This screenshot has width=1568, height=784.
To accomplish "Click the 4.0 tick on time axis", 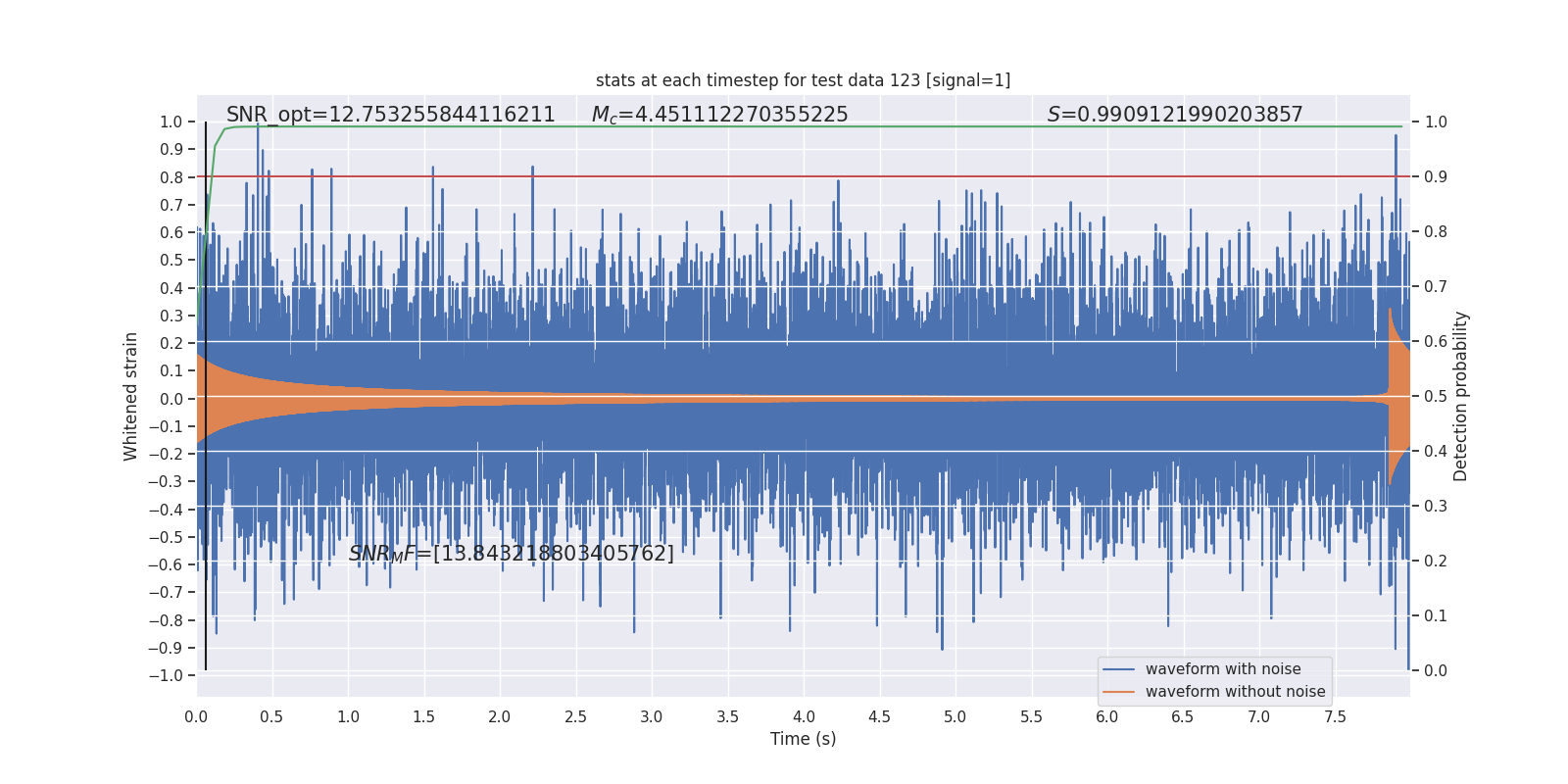I will pyautogui.click(x=804, y=716).
